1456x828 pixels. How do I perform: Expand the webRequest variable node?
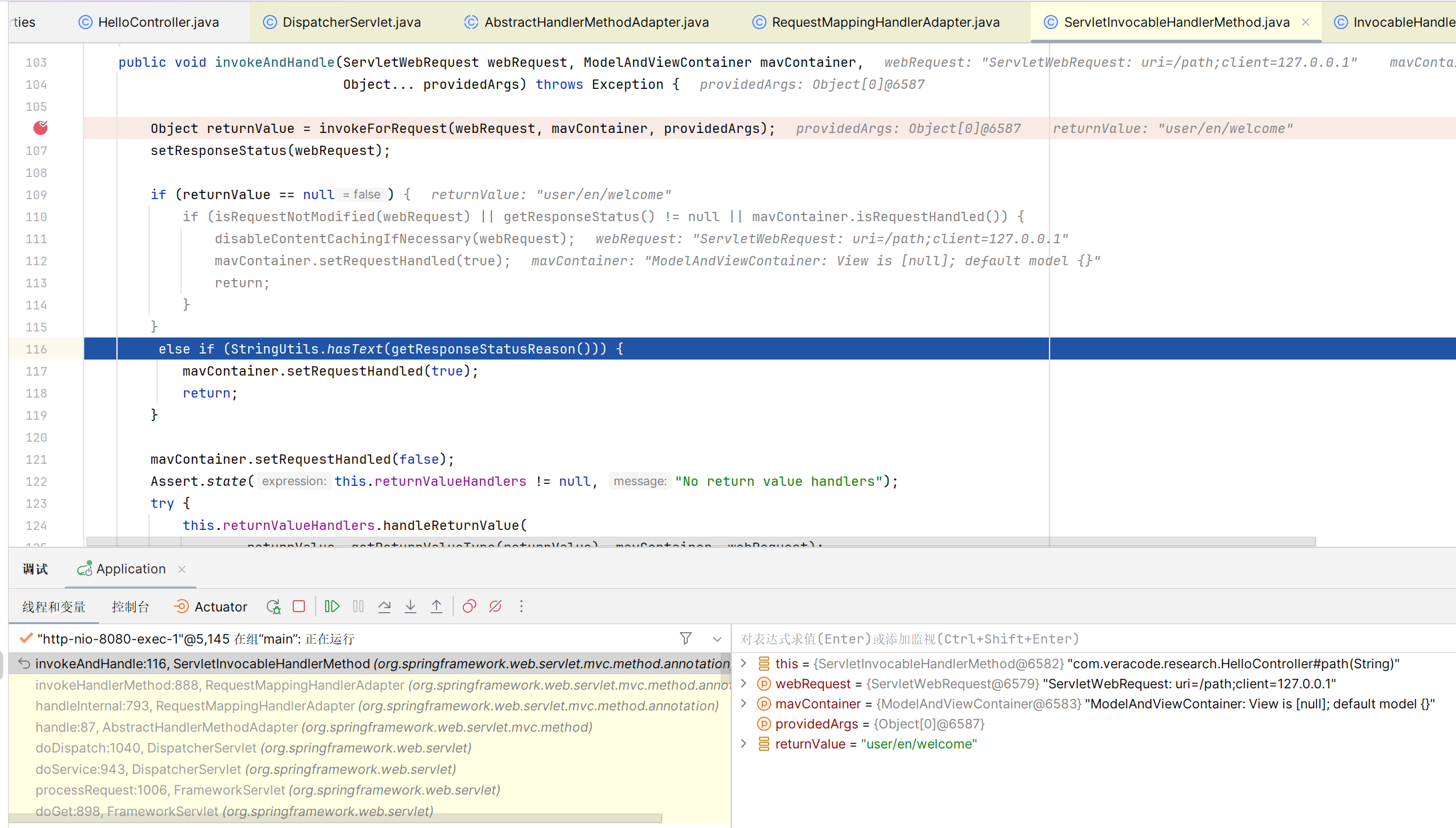pyautogui.click(x=743, y=684)
